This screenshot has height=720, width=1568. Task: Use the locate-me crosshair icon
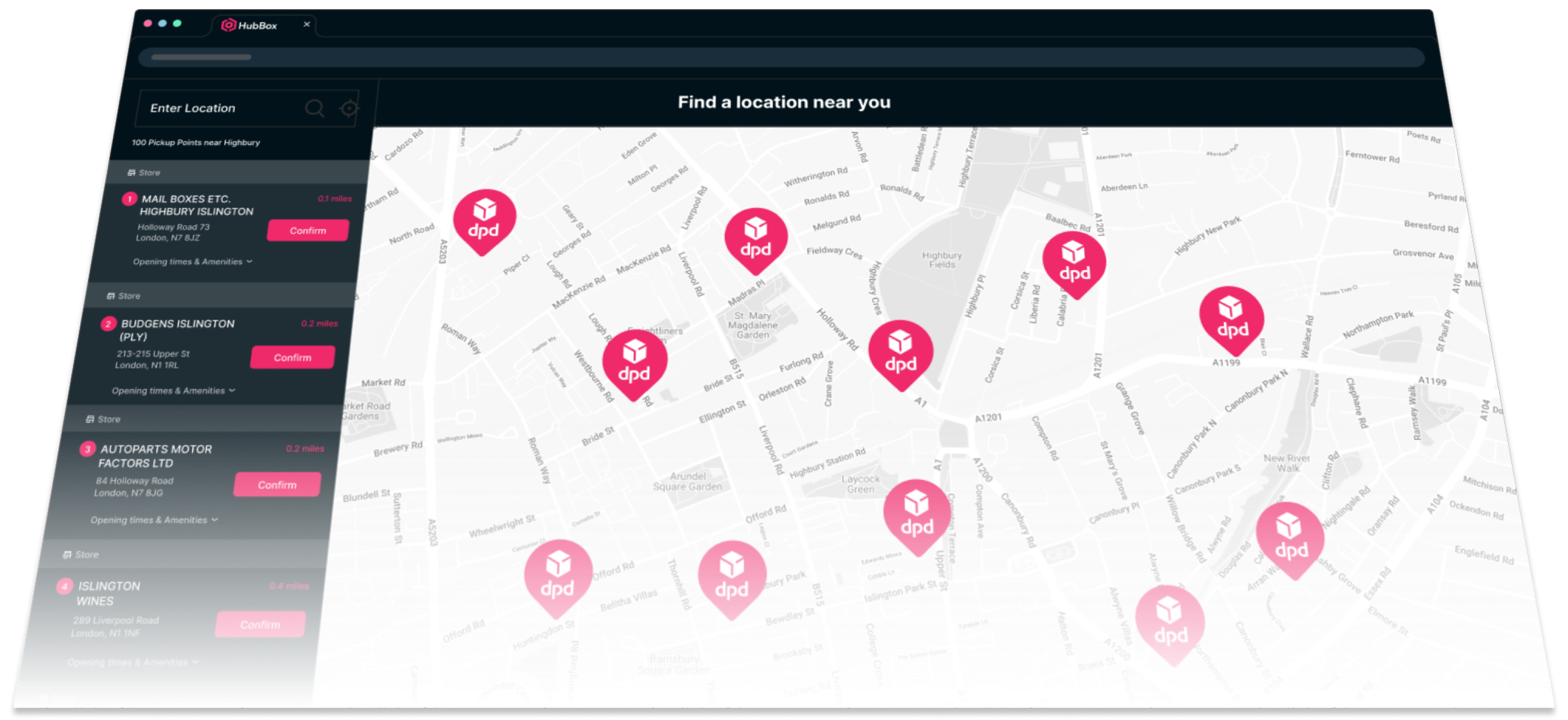click(349, 108)
